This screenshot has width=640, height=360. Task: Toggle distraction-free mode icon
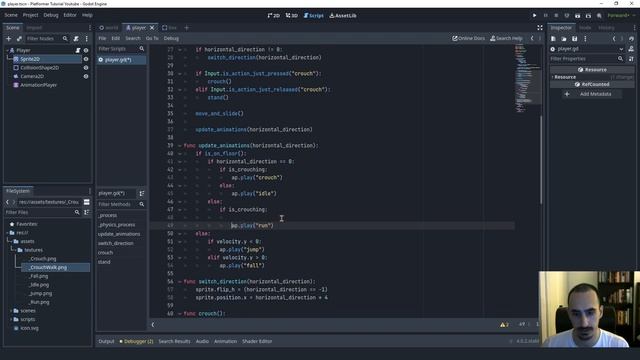540,28
